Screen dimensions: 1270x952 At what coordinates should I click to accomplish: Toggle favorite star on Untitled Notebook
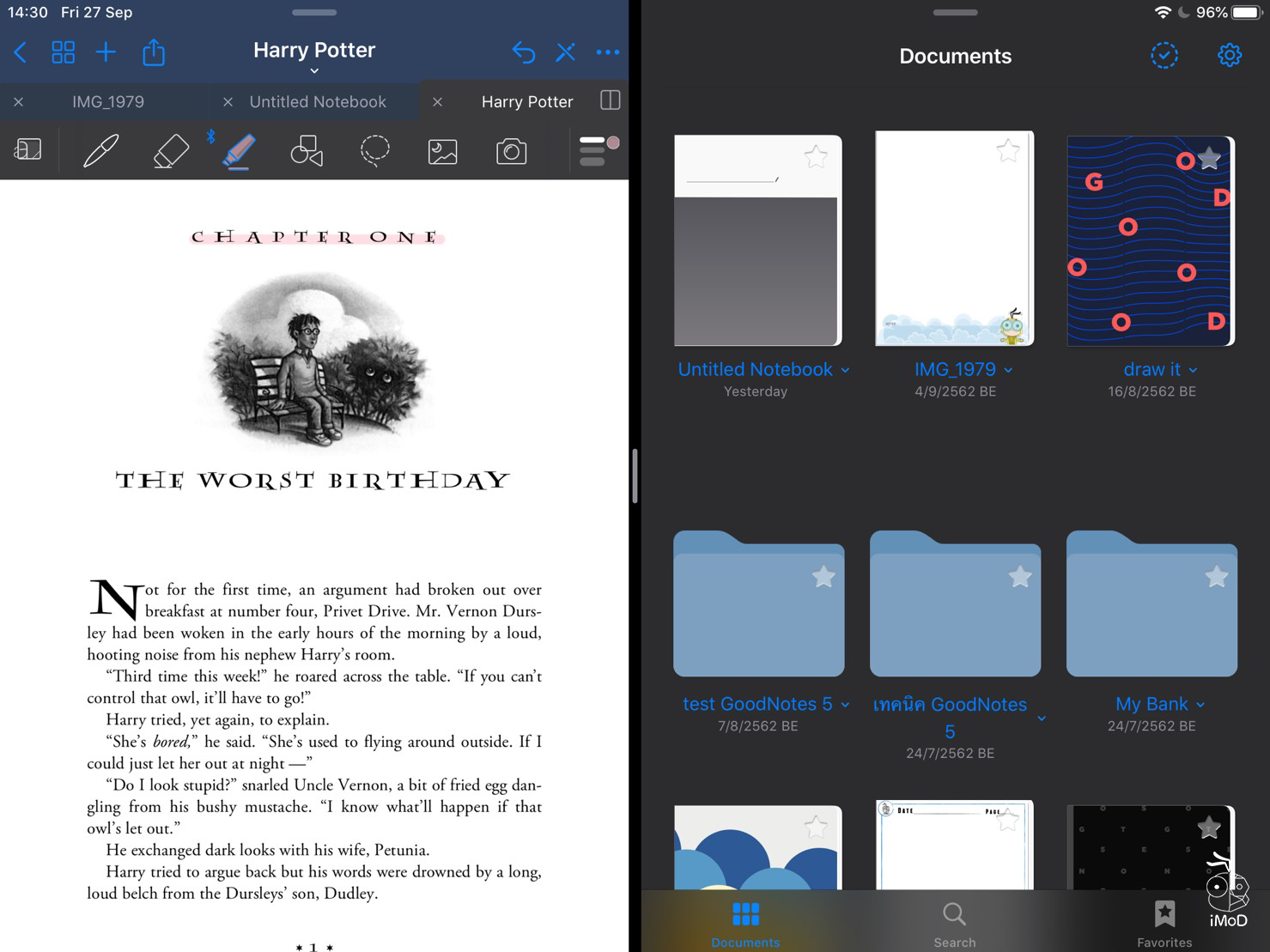815,156
